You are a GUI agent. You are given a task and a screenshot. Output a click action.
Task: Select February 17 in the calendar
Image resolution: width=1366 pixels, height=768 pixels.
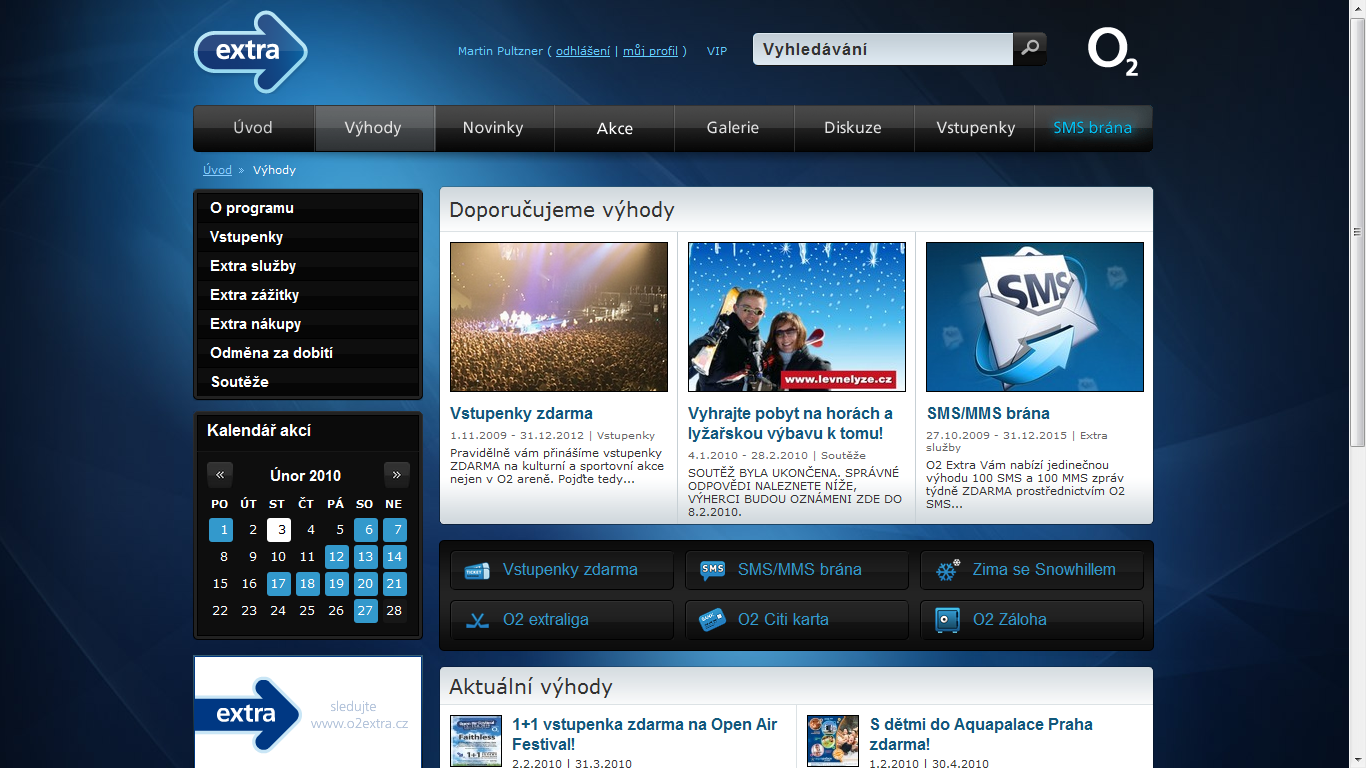(278, 583)
